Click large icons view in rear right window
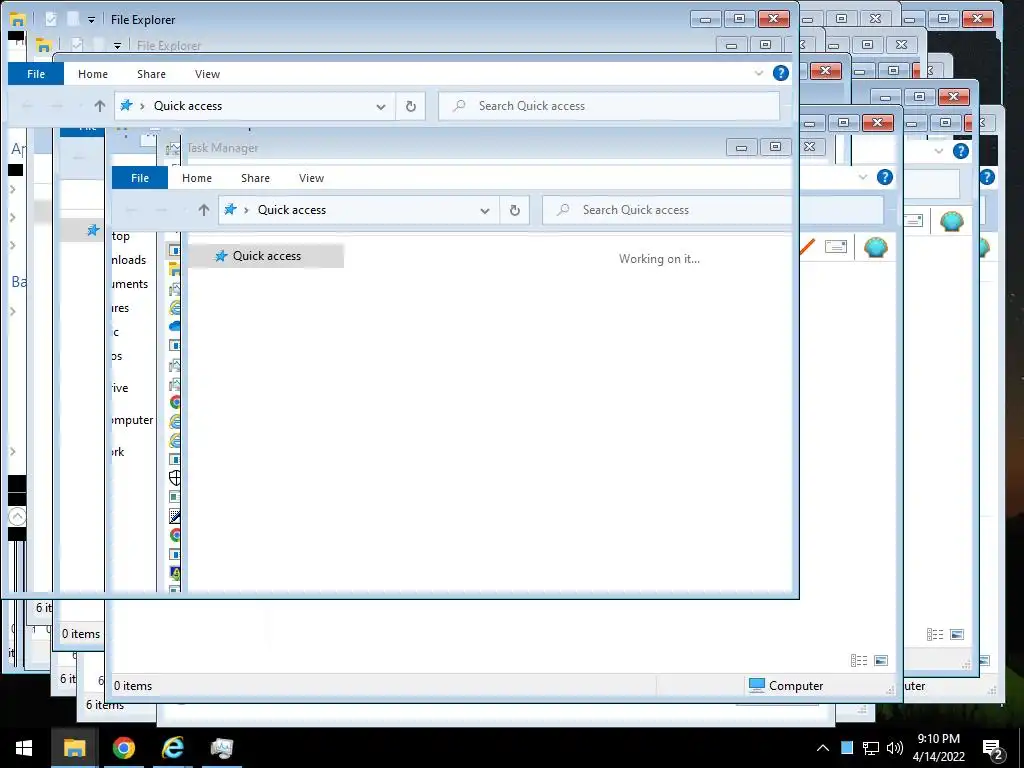The width and height of the screenshot is (1024, 768). [957, 634]
